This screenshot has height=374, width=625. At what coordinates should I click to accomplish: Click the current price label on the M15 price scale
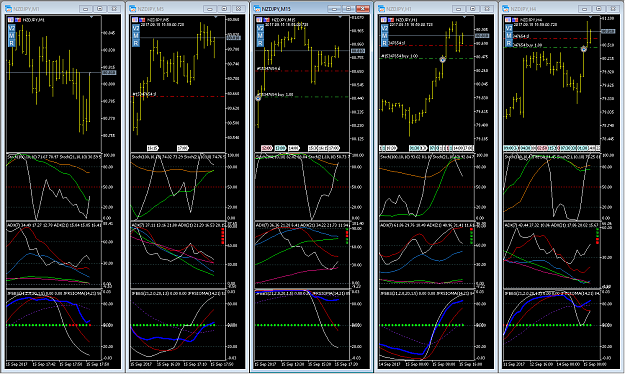coord(358,51)
